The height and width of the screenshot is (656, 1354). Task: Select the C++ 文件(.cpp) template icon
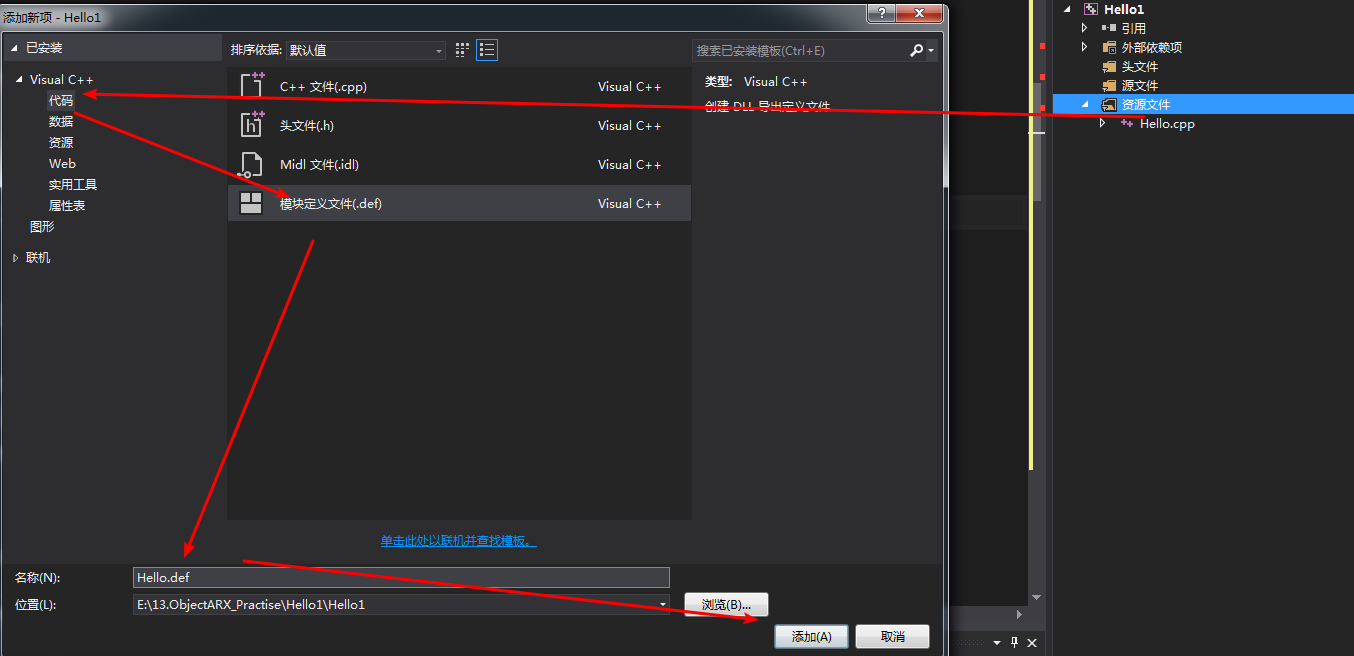(x=253, y=86)
